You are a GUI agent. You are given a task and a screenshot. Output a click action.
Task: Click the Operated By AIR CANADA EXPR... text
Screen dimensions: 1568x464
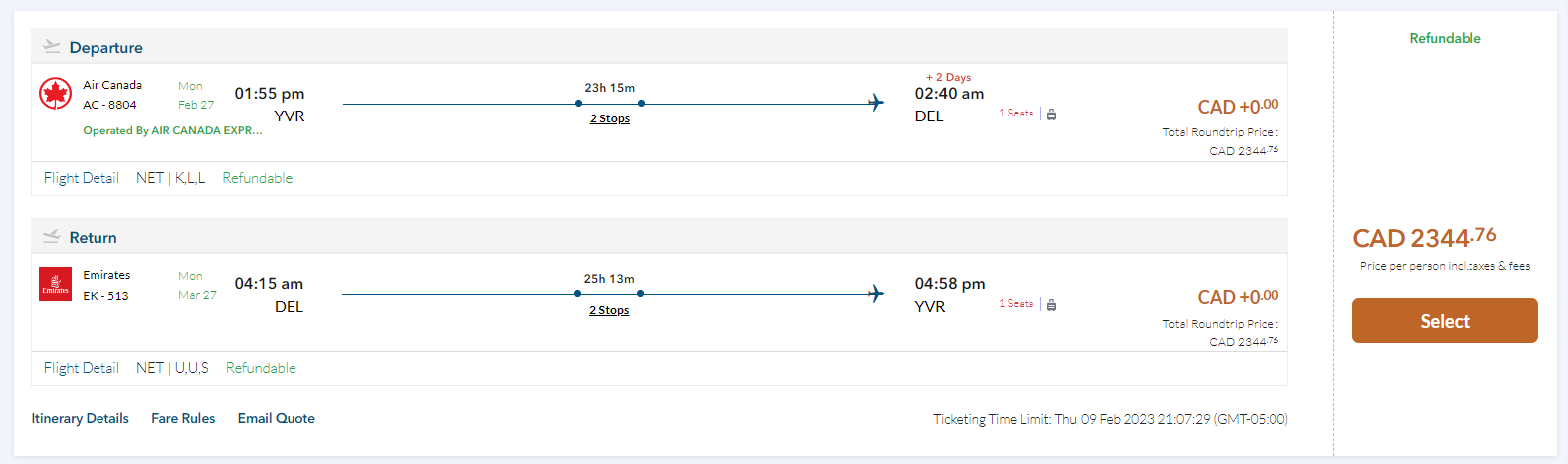click(172, 130)
